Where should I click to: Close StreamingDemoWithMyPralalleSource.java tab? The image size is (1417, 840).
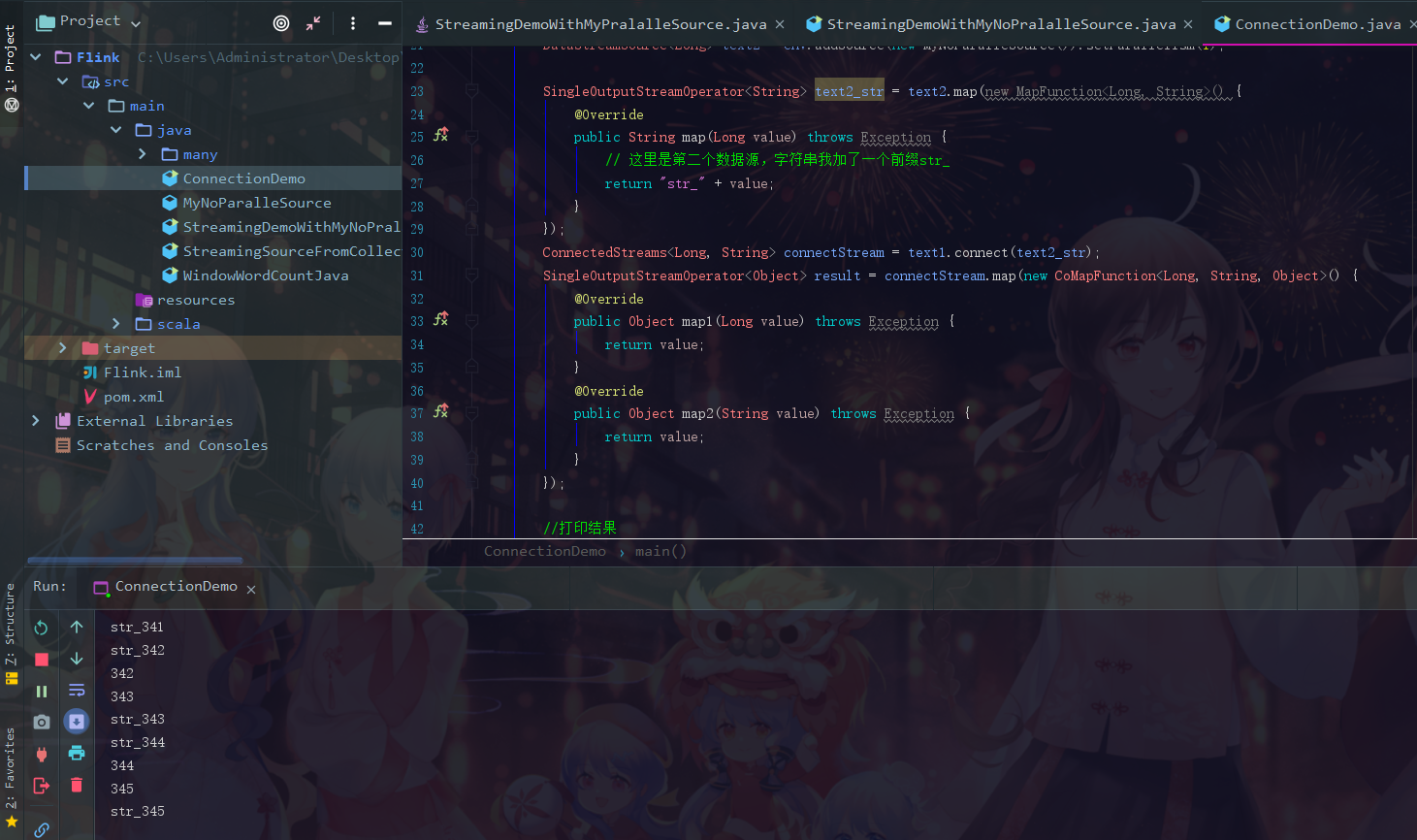tap(780, 24)
